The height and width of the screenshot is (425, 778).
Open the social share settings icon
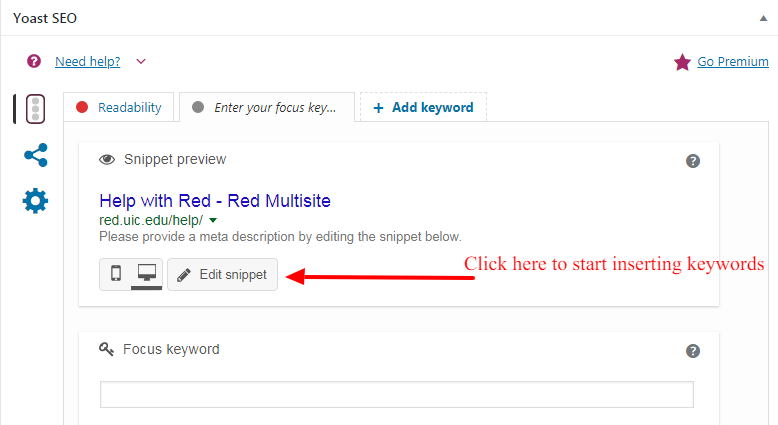pos(36,155)
